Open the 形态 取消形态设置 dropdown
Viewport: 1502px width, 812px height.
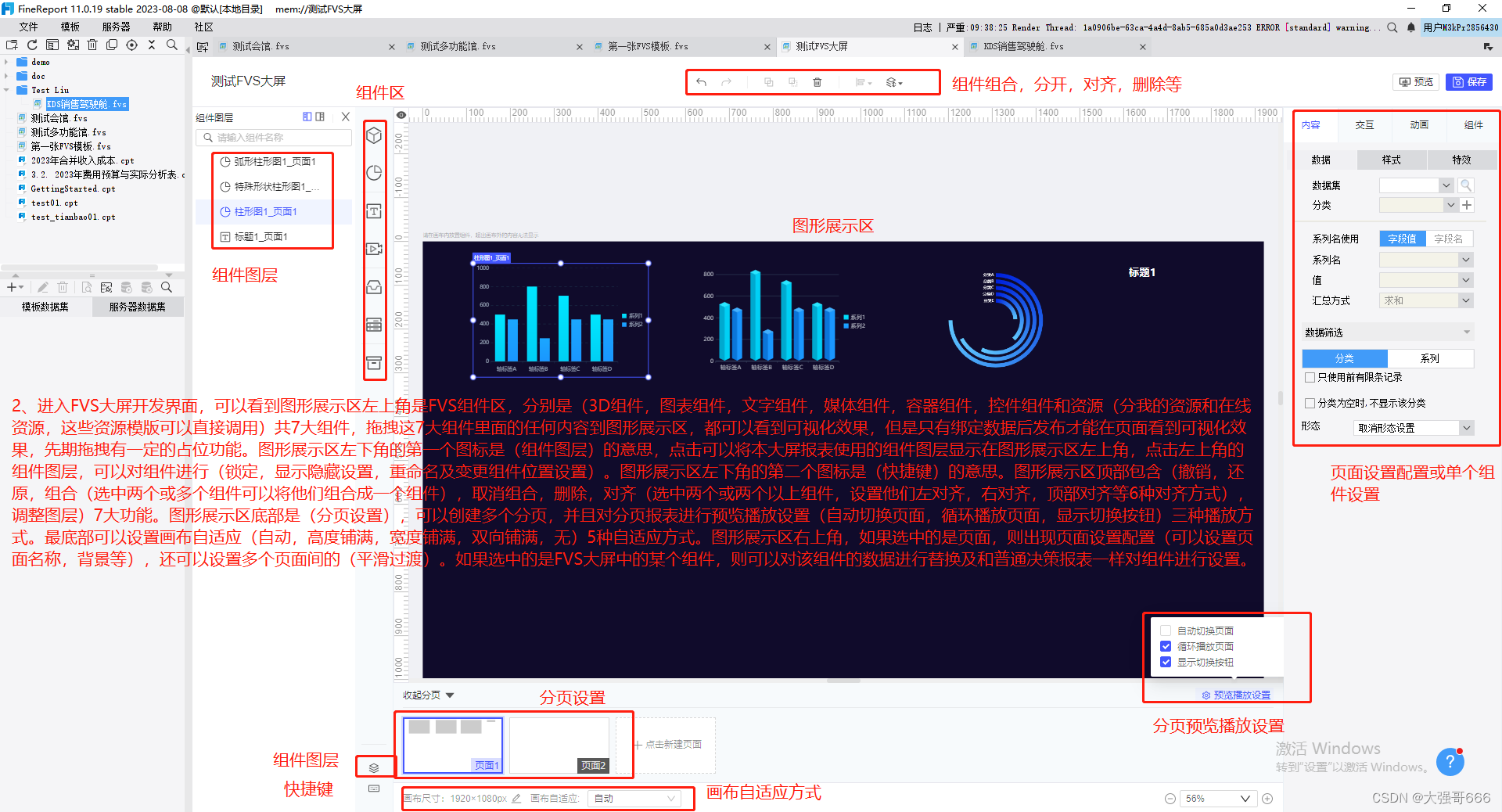[x=1414, y=428]
